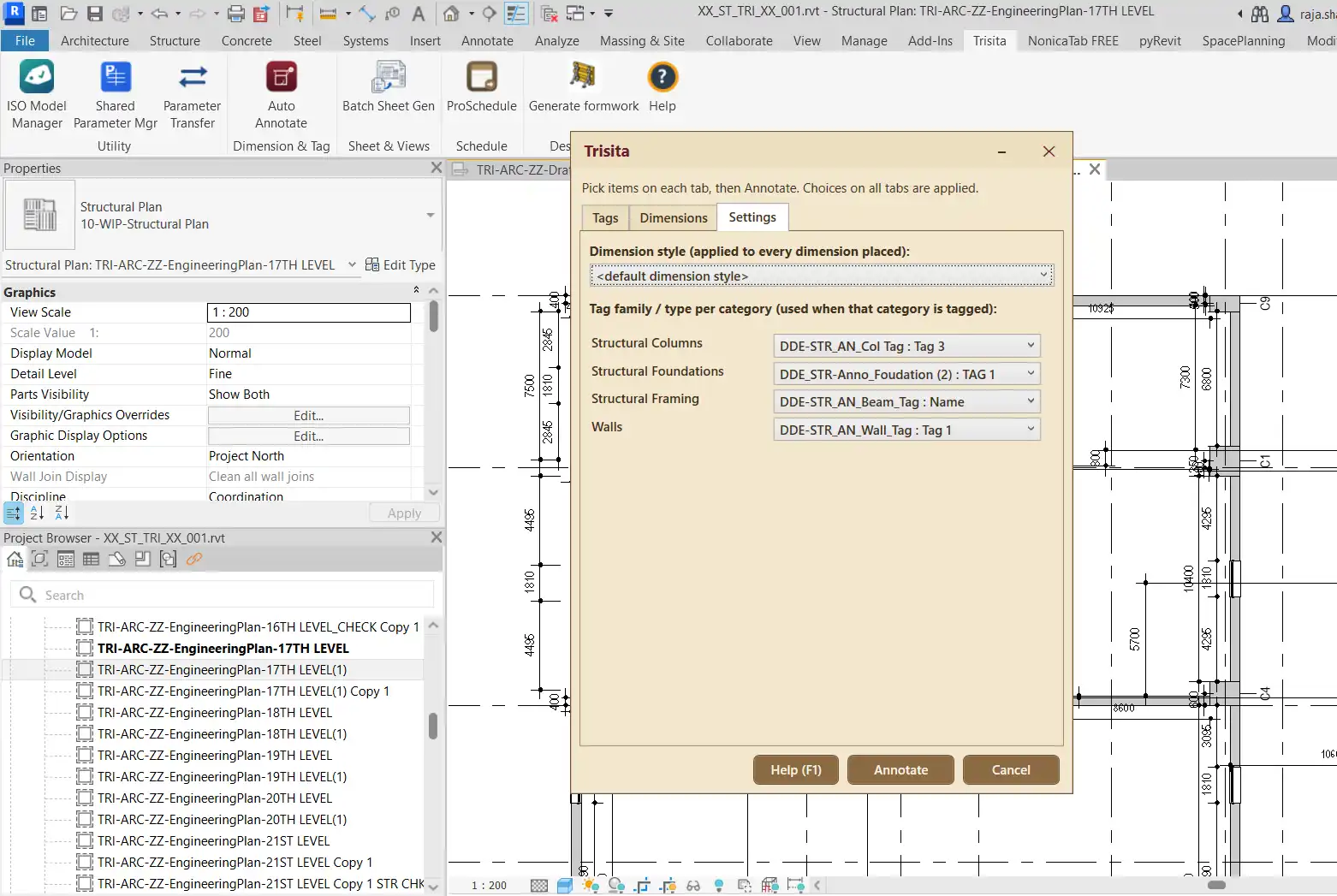Screen dimensions: 1337x896
Task: Toggle Thin Lines in quick access toolbar
Action: pos(516,14)
